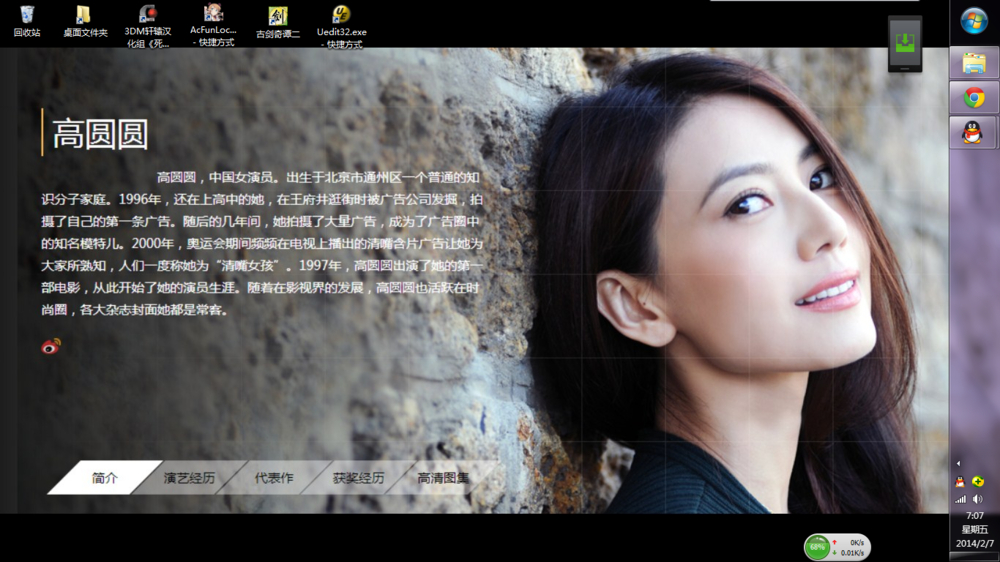1000x562 pixels.
Task: Click the 68% green memory ball
Action: (817, 547)
